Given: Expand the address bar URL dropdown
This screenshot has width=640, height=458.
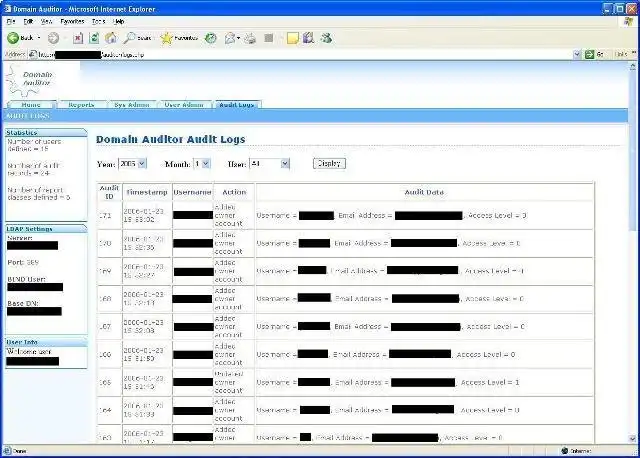Looking at the screenshot, I should (x=577, y=54).
